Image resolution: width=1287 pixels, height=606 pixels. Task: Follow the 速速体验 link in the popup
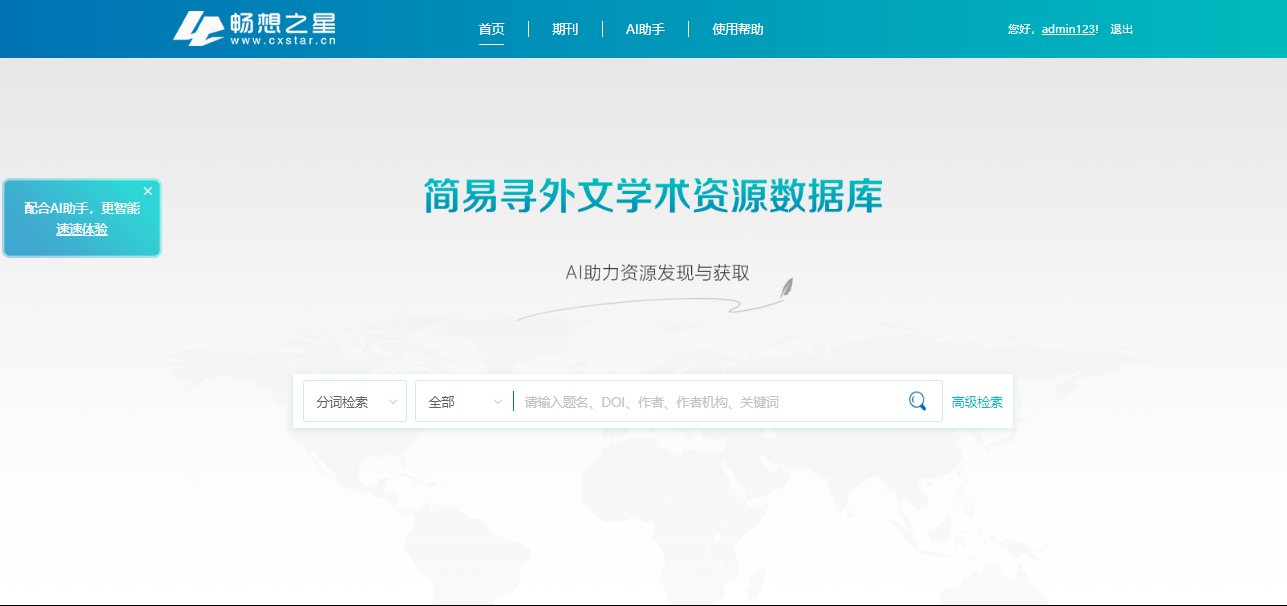(82, 229)
